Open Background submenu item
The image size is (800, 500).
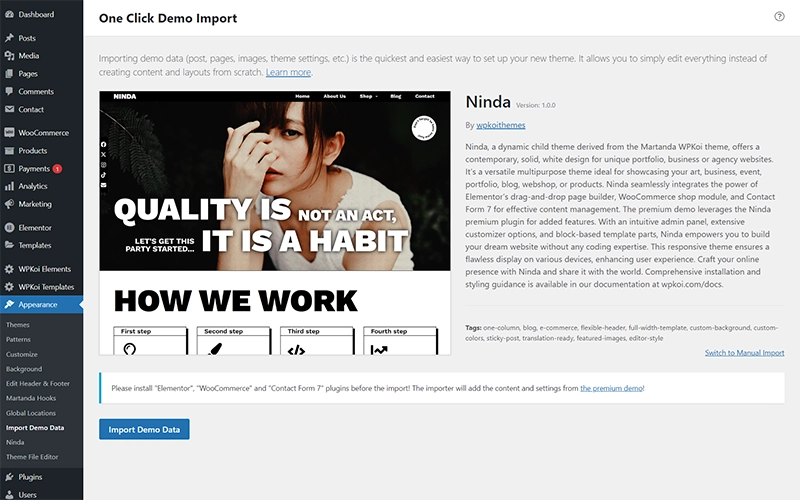pos(24,369)
